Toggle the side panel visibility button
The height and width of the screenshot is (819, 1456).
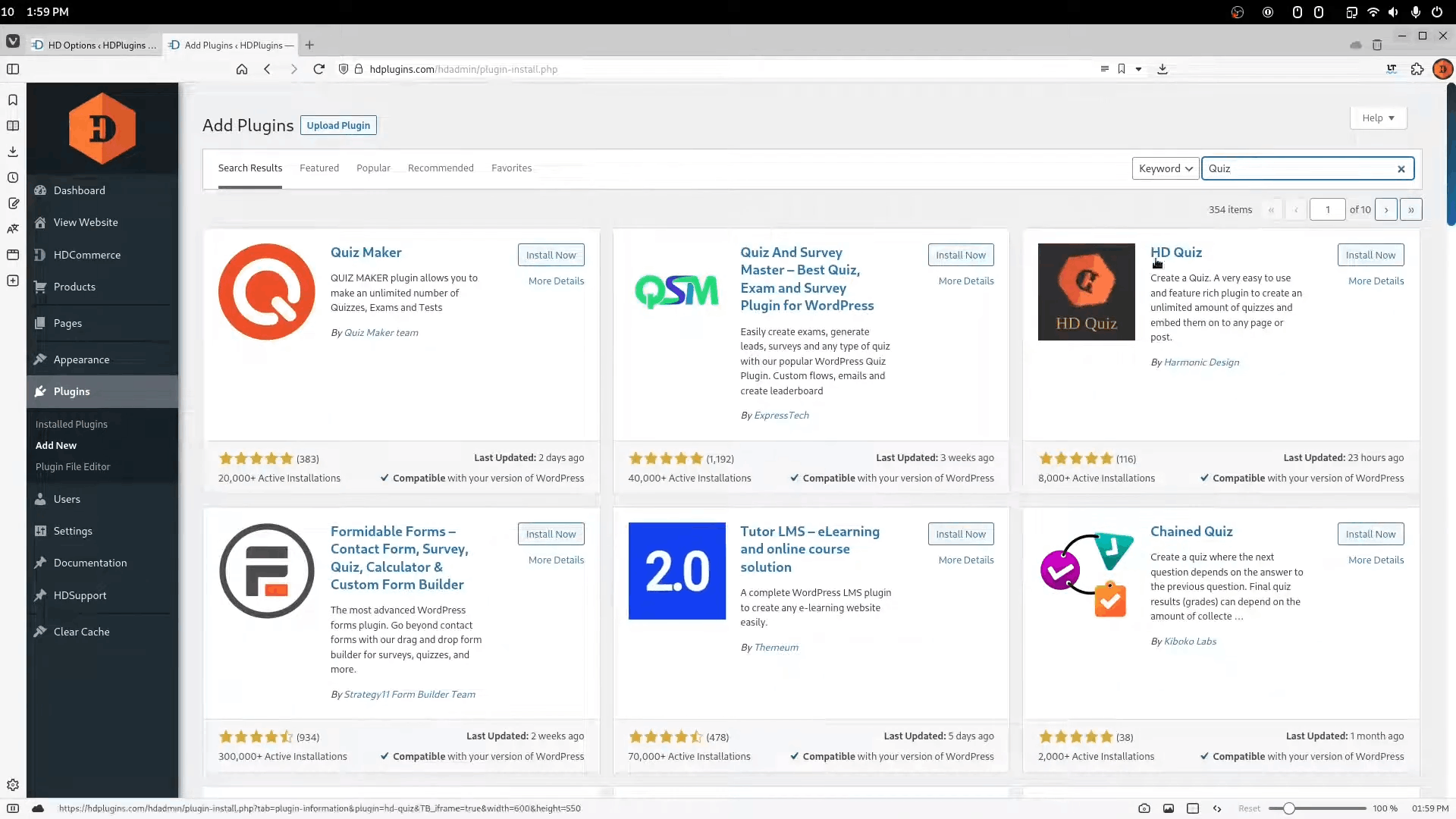(x=13, y=69)
